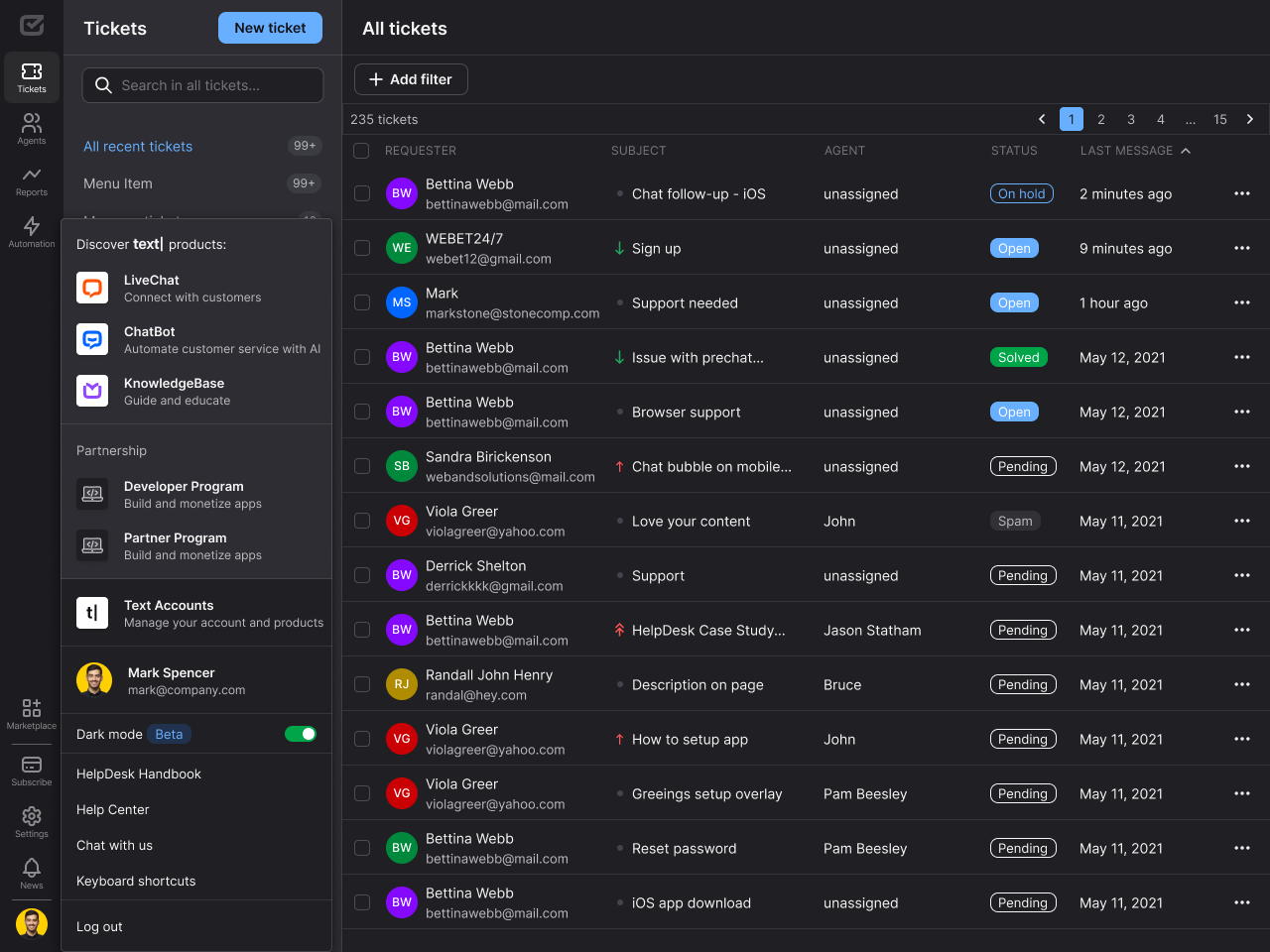The height and width of the screenshot is (952, 1270).
Task: Select checkbox for Sandra Birickenson ticket
Action: [362, 466]
